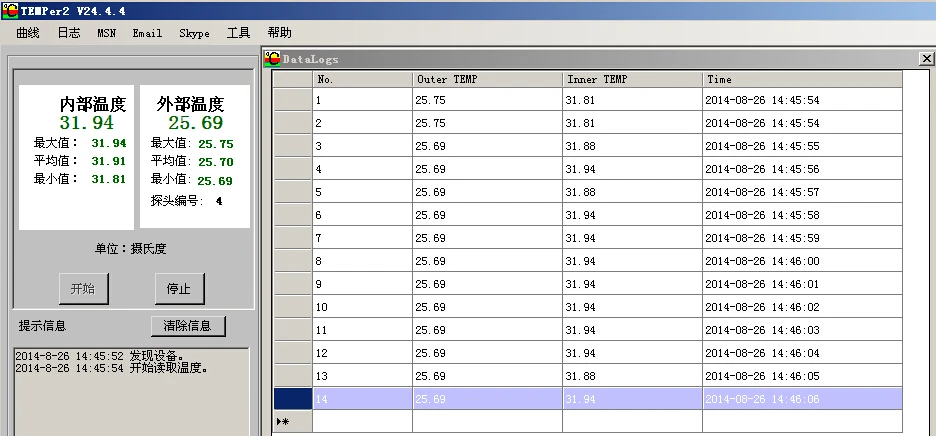
Task: Click time cell 2014-08-26 14:46:01
Action: tap(802, 284)
